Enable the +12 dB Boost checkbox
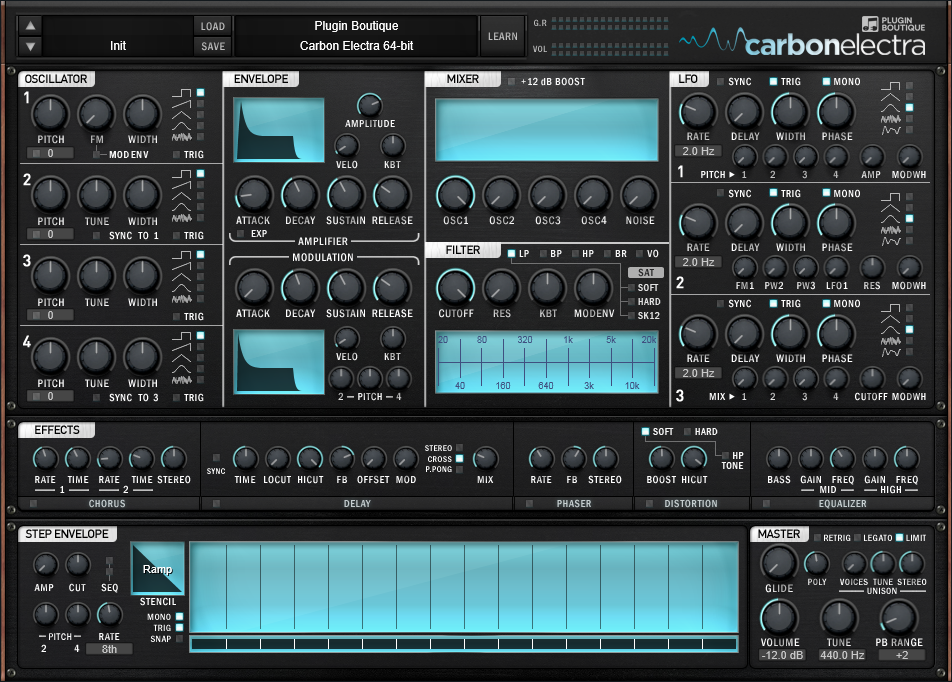The width and height of the screenshot is (952, 682). [x=512, y=82]
